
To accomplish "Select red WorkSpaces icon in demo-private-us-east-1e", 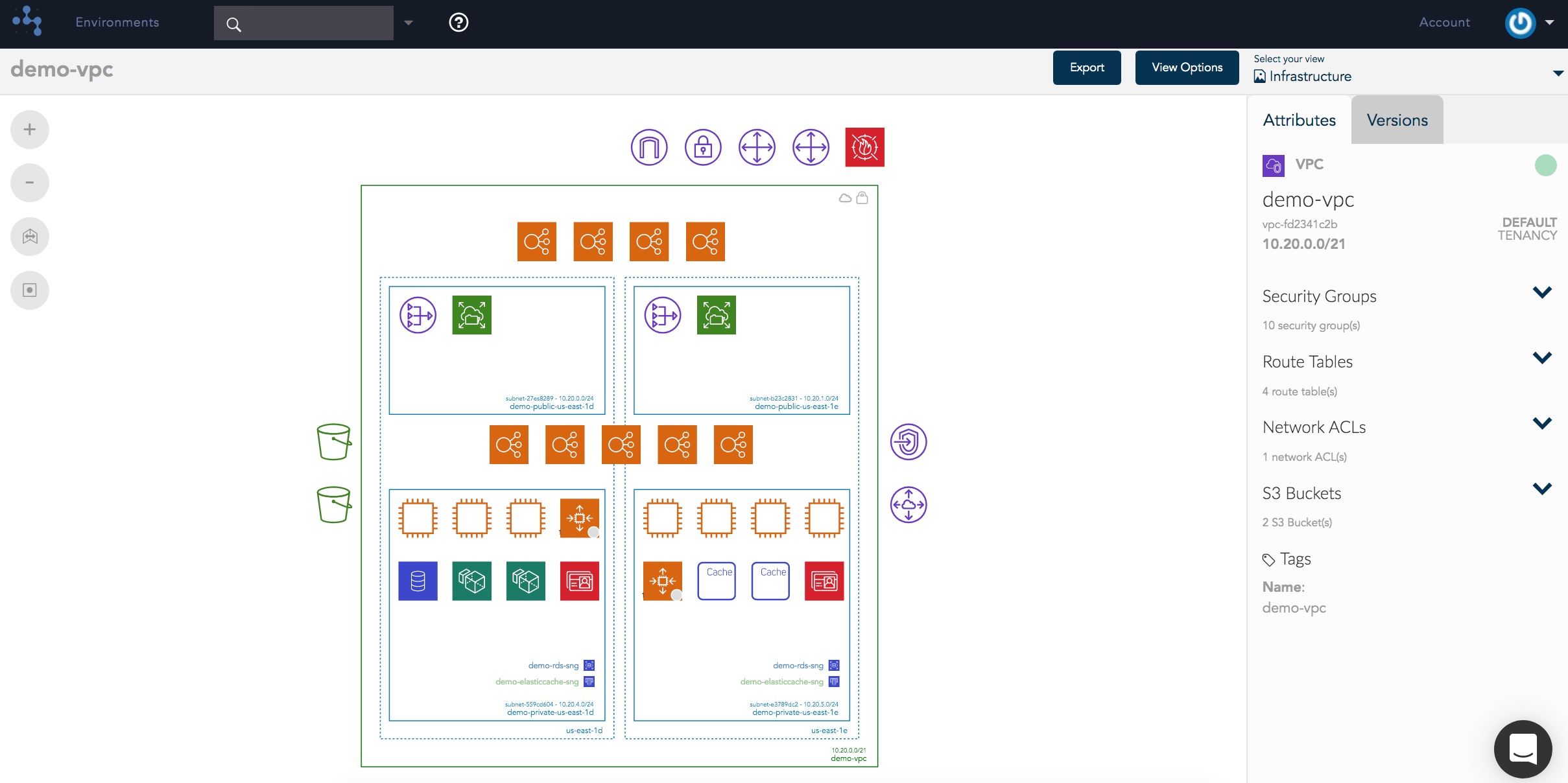I will pos(824,581).
